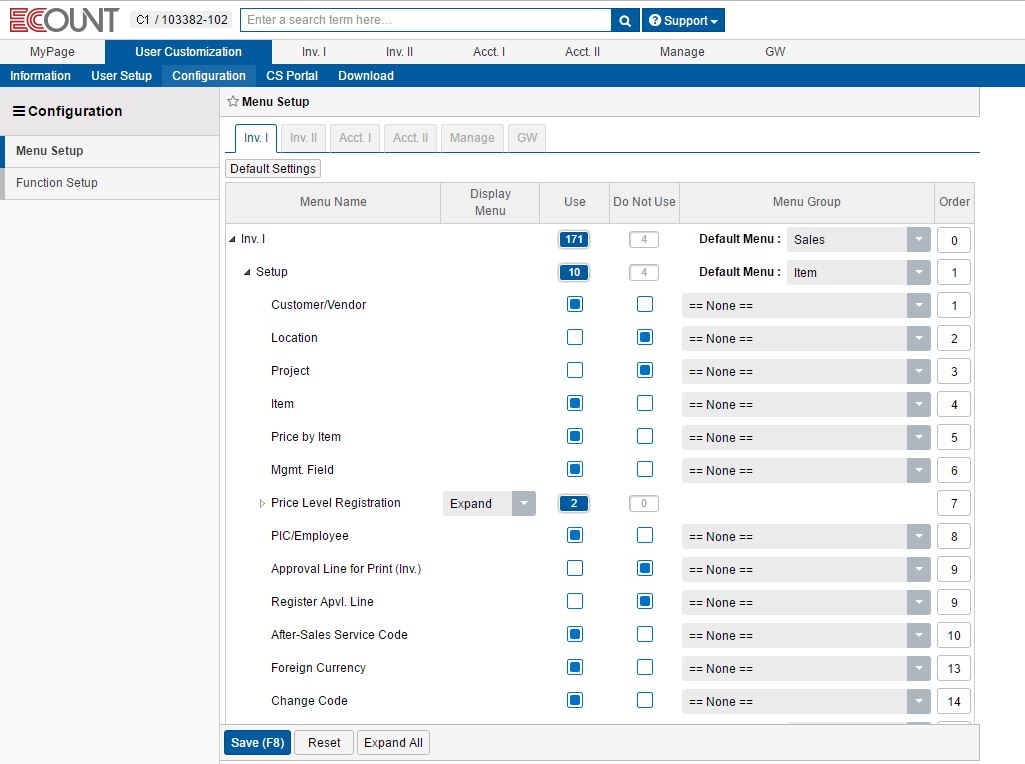
Task: Go to the Information submenu
Action: (41, 76)
